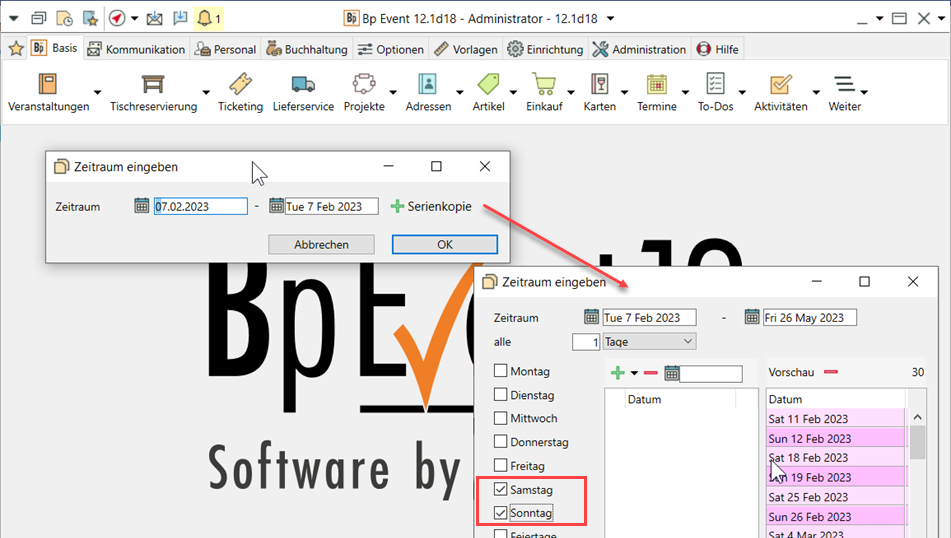The width and height of the screenshot is (951, 538).
Task: Click the notification bell icon in title bar
Action: [205, 18]
